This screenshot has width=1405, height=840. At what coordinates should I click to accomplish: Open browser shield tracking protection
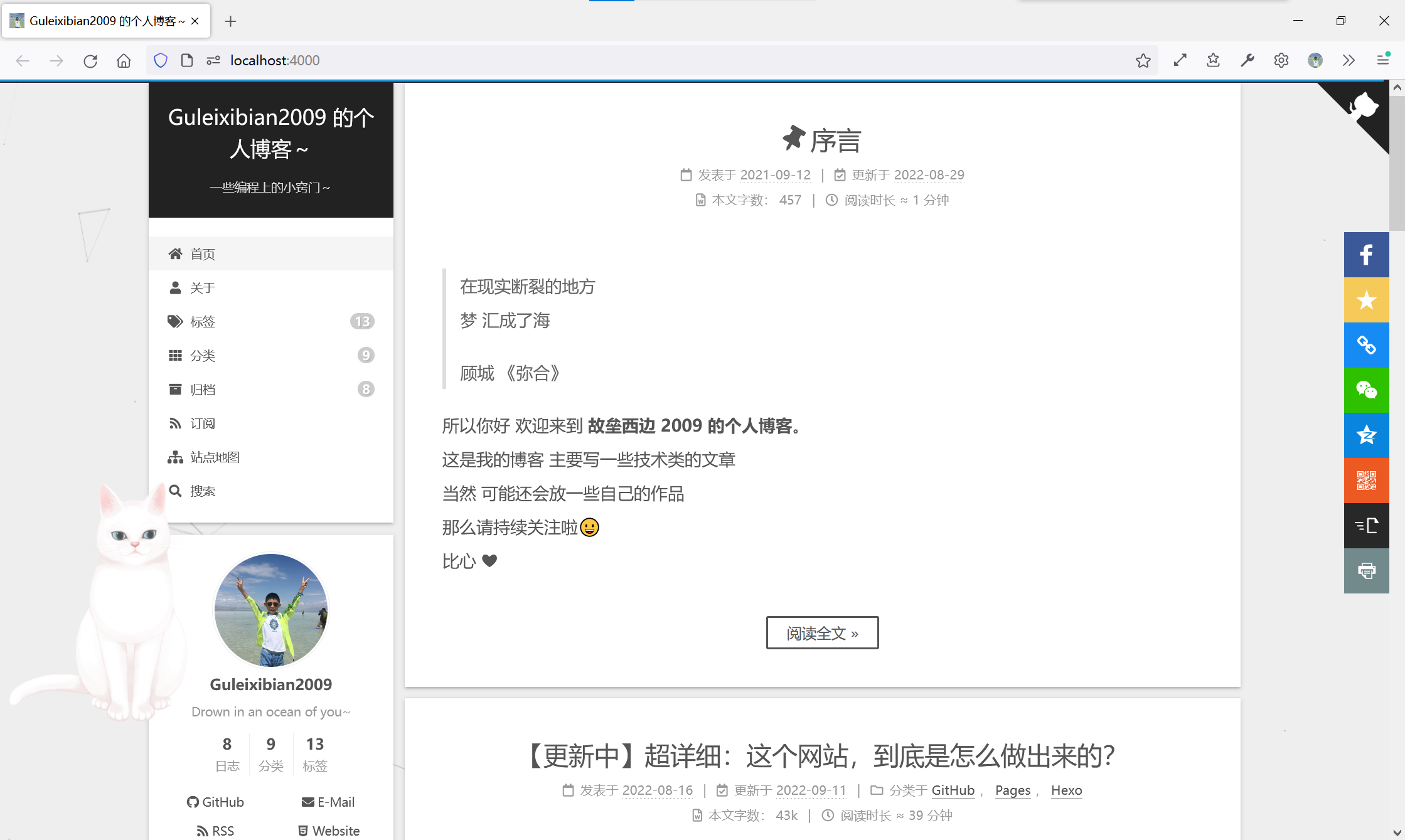tap(161, 60)
